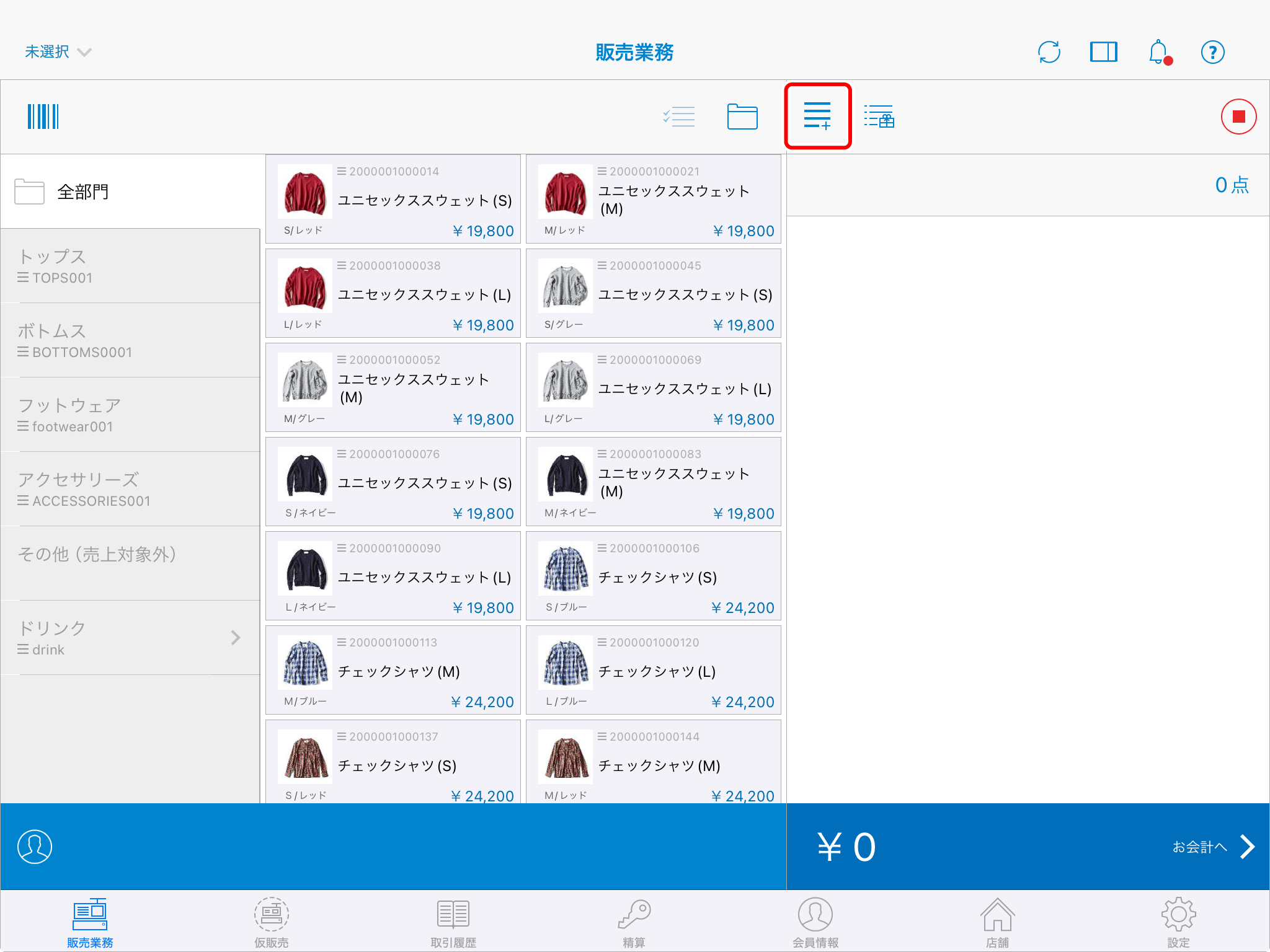Switch to 設定 tab

coord(1178,923)
